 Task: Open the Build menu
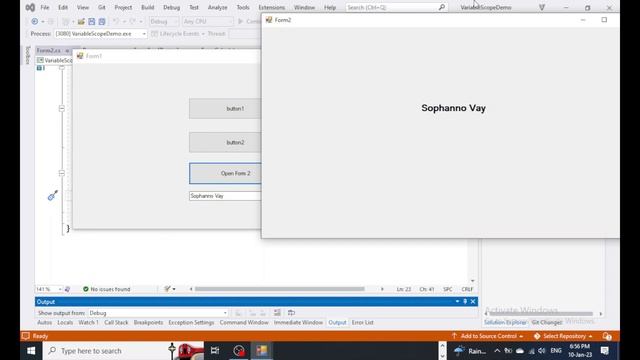148,7
